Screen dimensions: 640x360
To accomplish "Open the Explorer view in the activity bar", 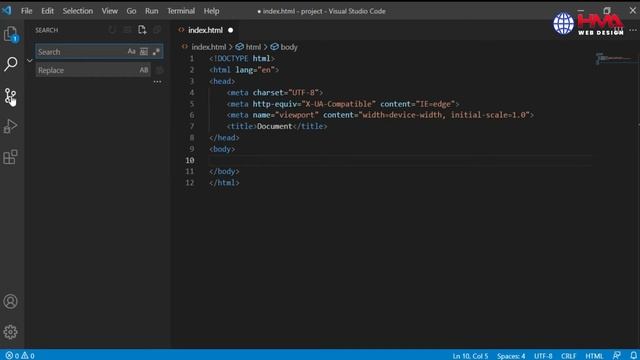I will (11, 34).
